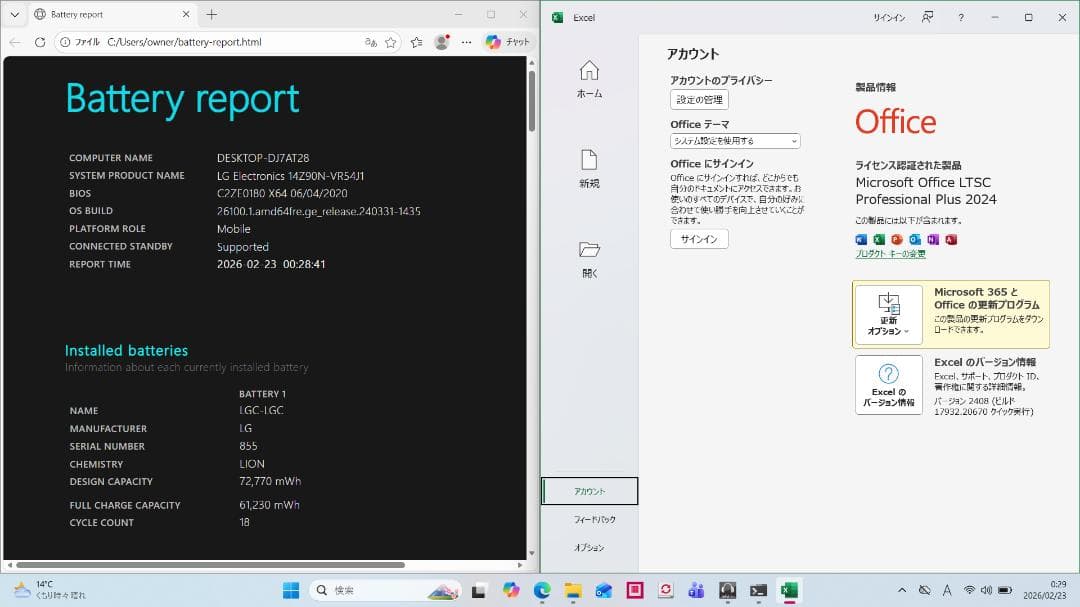The image size is (1080, 607).
Task: Click the Sign in link in Excel title bar
Action: [x=889, y=17]
